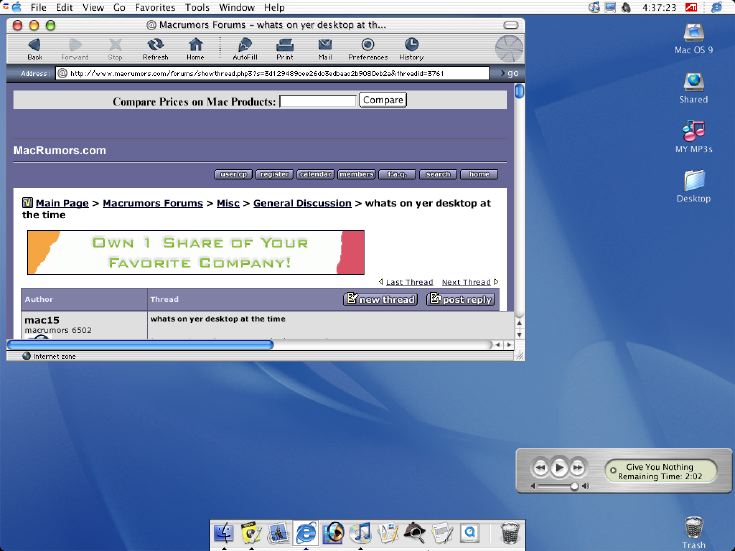
Task: Start a new thread button
Action: coord(380,299)
